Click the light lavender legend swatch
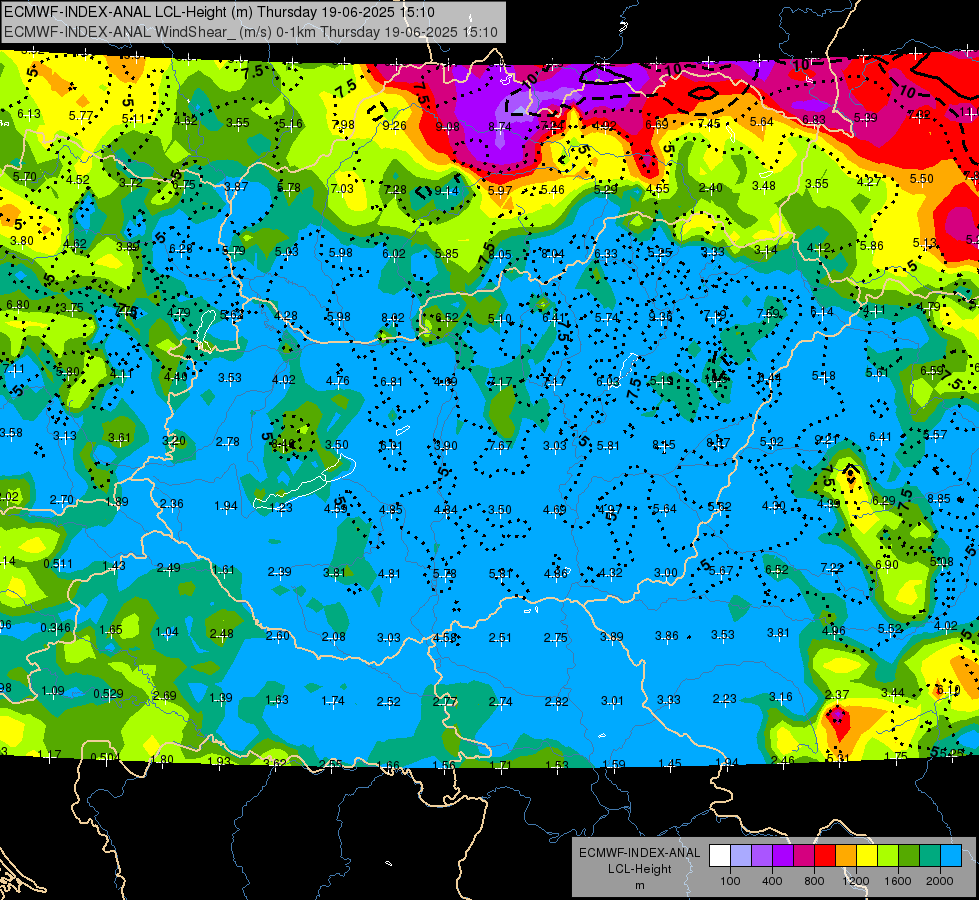This screenshot has height=900, width=979. 741,855
